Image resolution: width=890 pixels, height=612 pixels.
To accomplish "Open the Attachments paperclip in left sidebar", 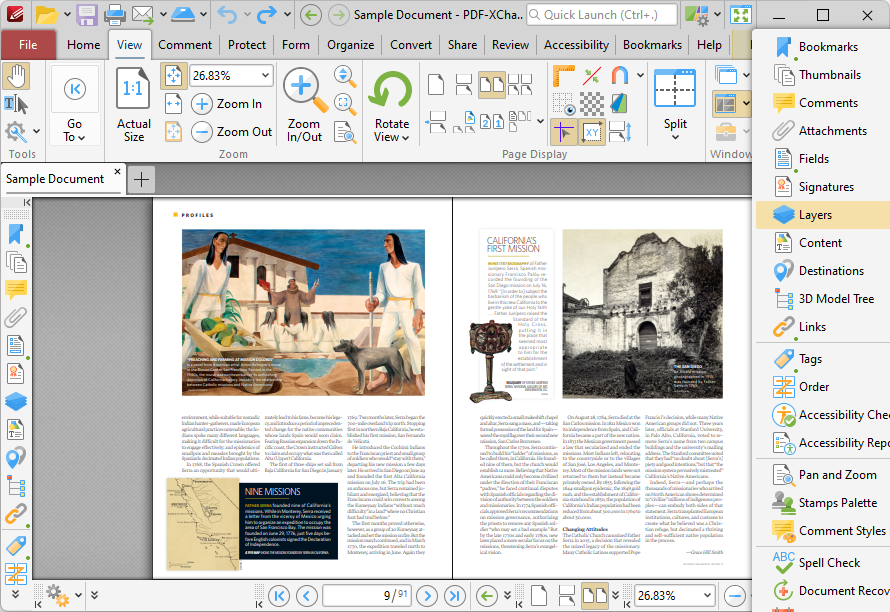I will point(16,317).
